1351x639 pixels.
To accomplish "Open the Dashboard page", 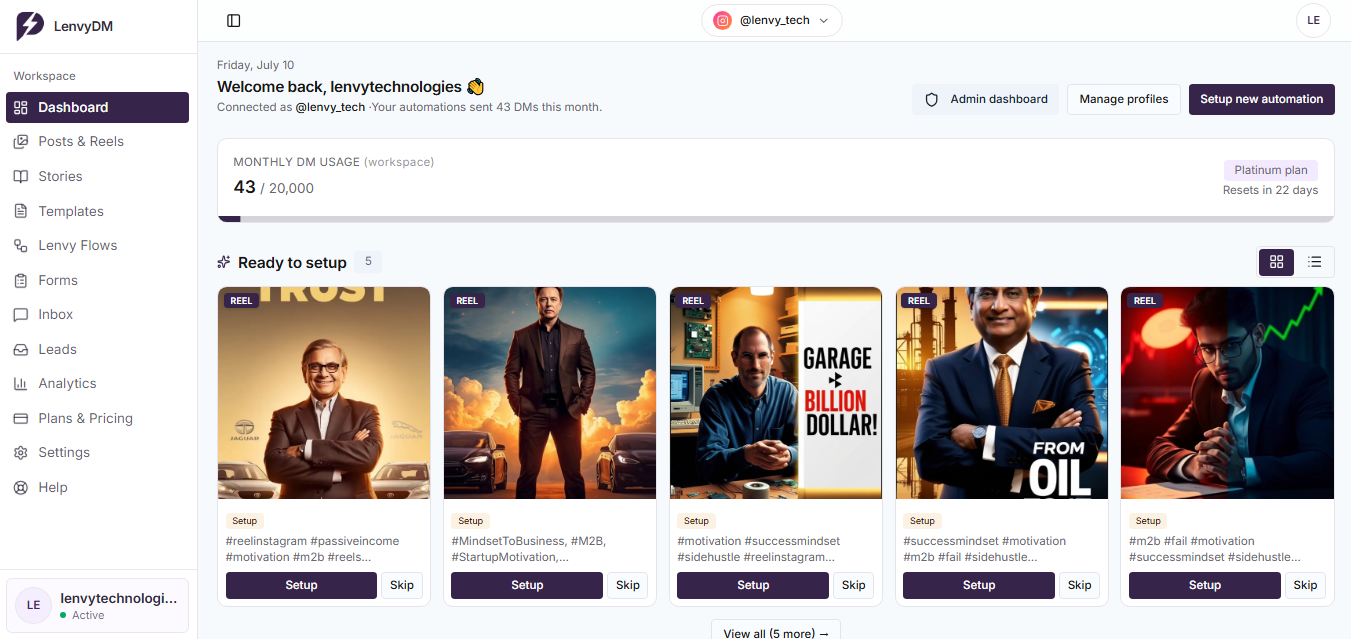I will point(97,107).
